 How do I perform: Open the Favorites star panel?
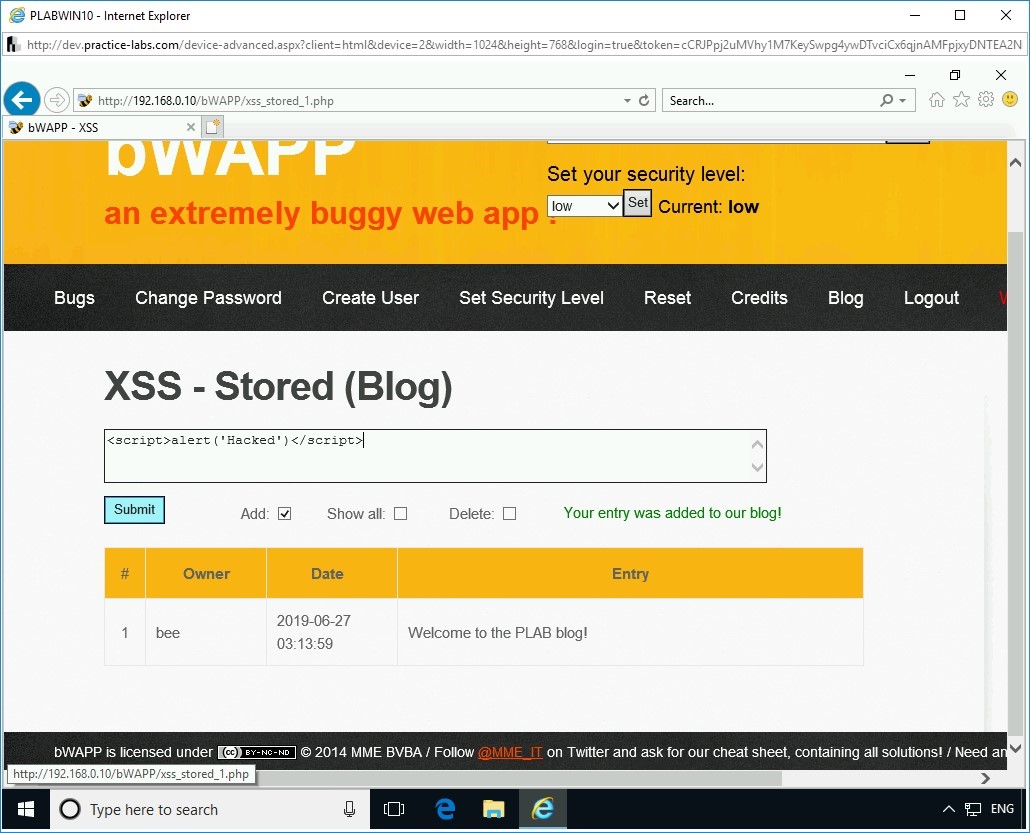click(961, 99)
